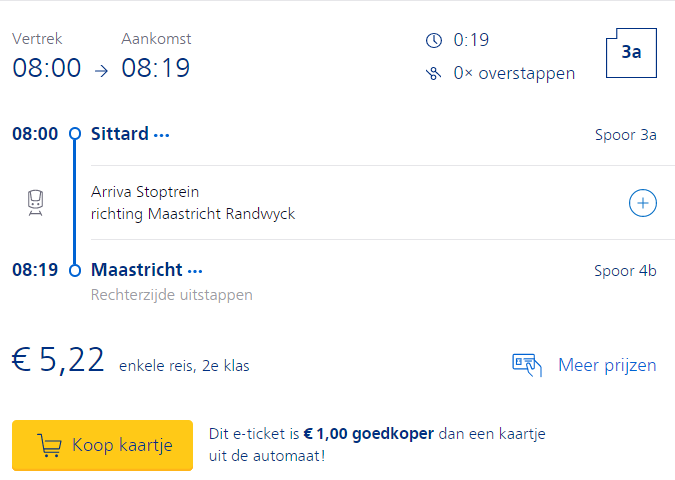This screenshot has height=480, width=675.
Task: Click the clock icon next to 0:19
Action: pos(434,41)
